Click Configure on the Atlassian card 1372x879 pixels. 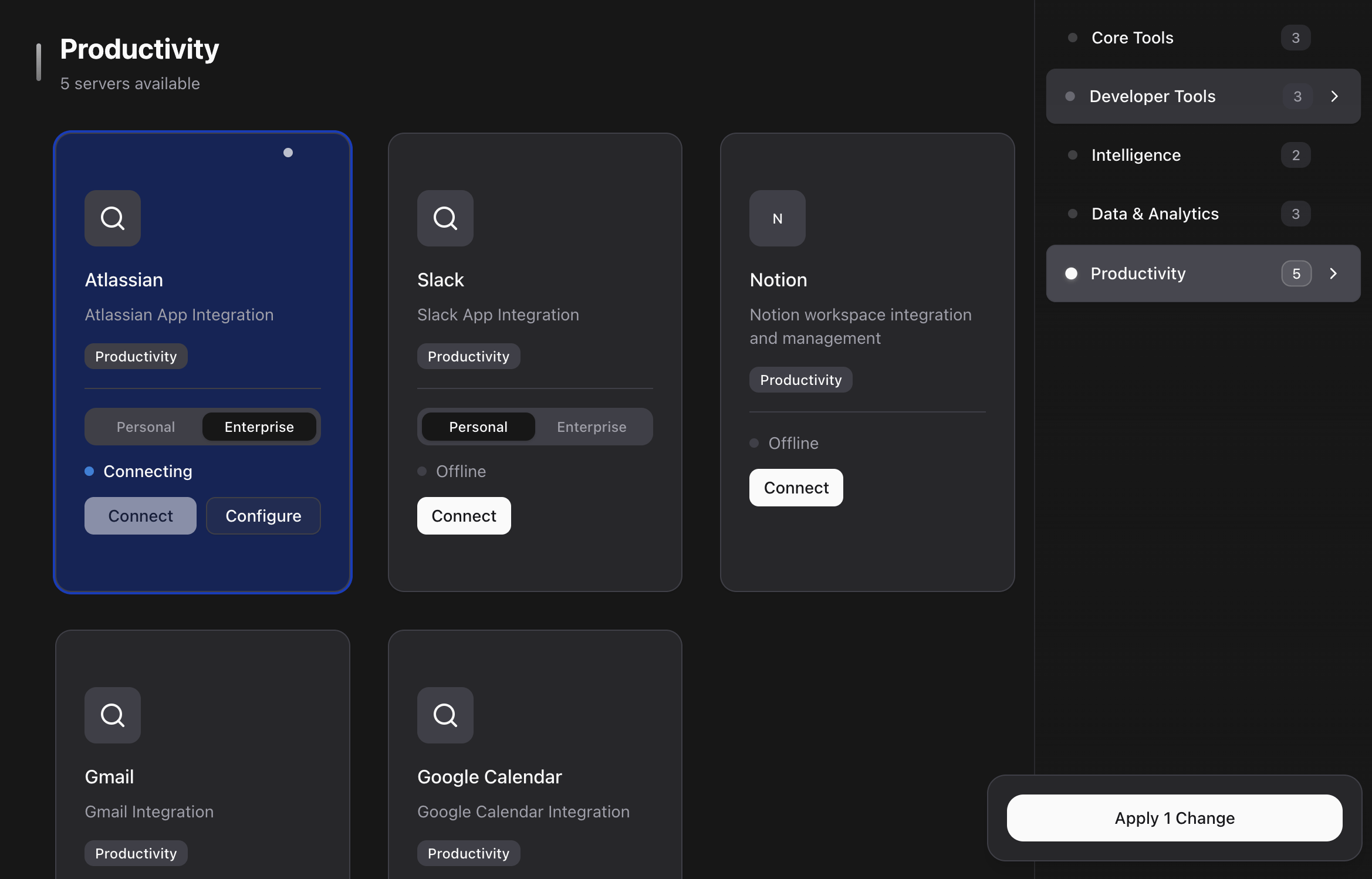click(x=263, y=516)
